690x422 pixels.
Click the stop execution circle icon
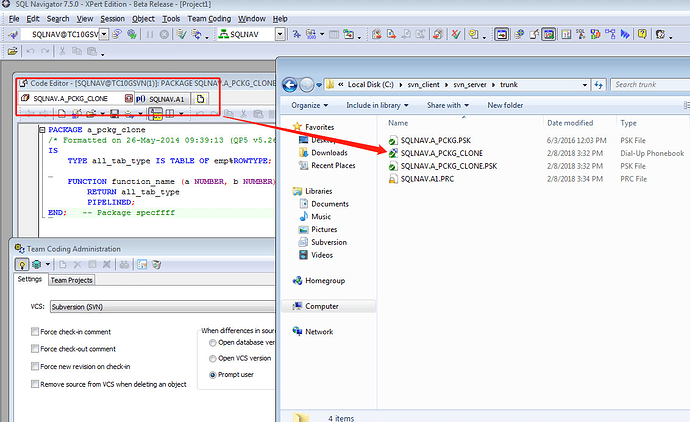pos(164,34)
